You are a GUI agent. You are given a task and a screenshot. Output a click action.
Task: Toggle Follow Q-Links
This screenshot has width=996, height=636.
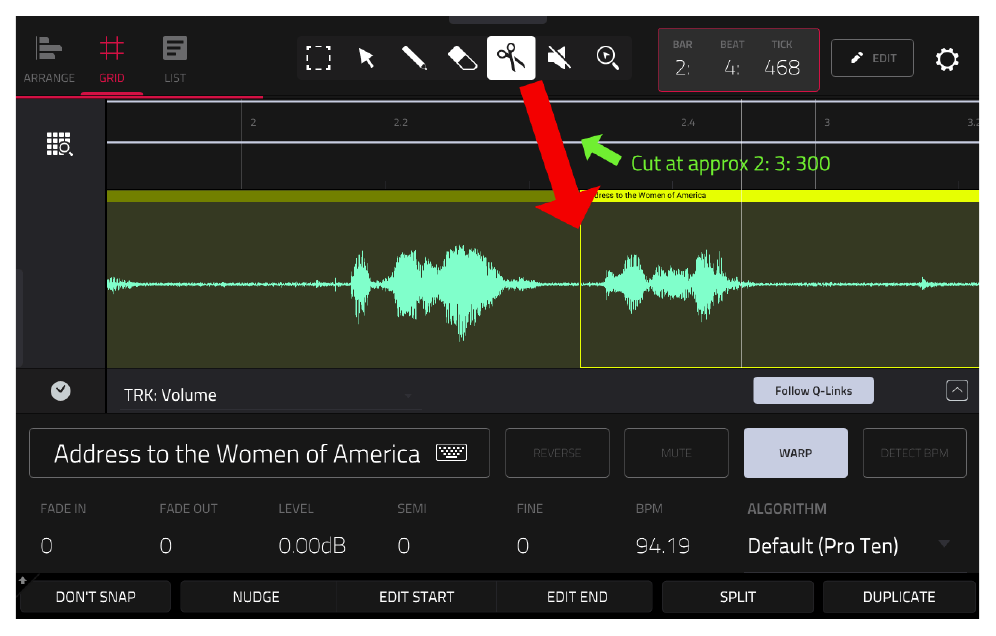click(x=813, y=391)
